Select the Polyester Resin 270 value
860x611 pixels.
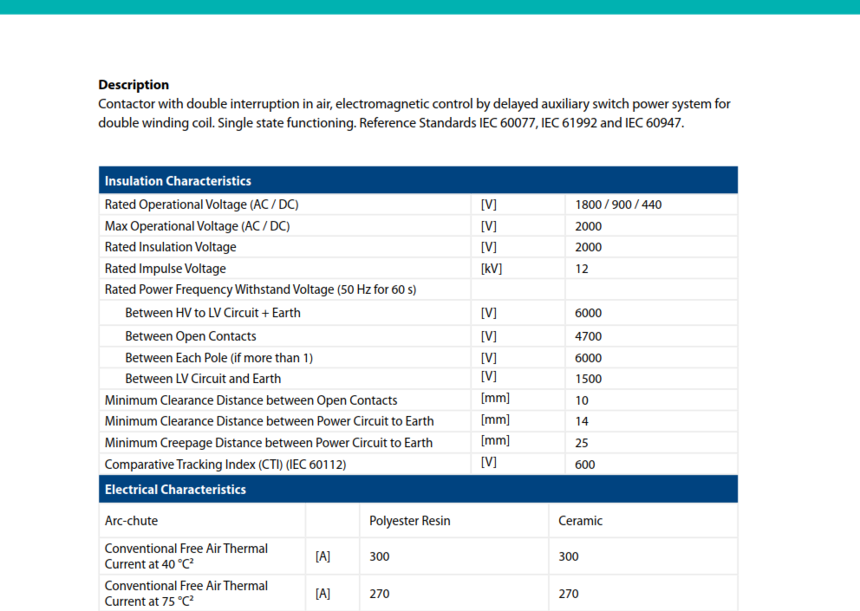[379, 593]
